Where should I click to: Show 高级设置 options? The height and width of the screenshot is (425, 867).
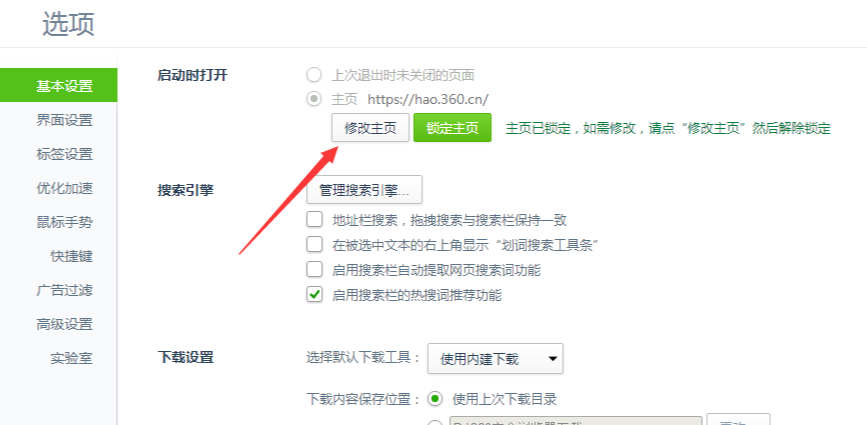[64, 324]
